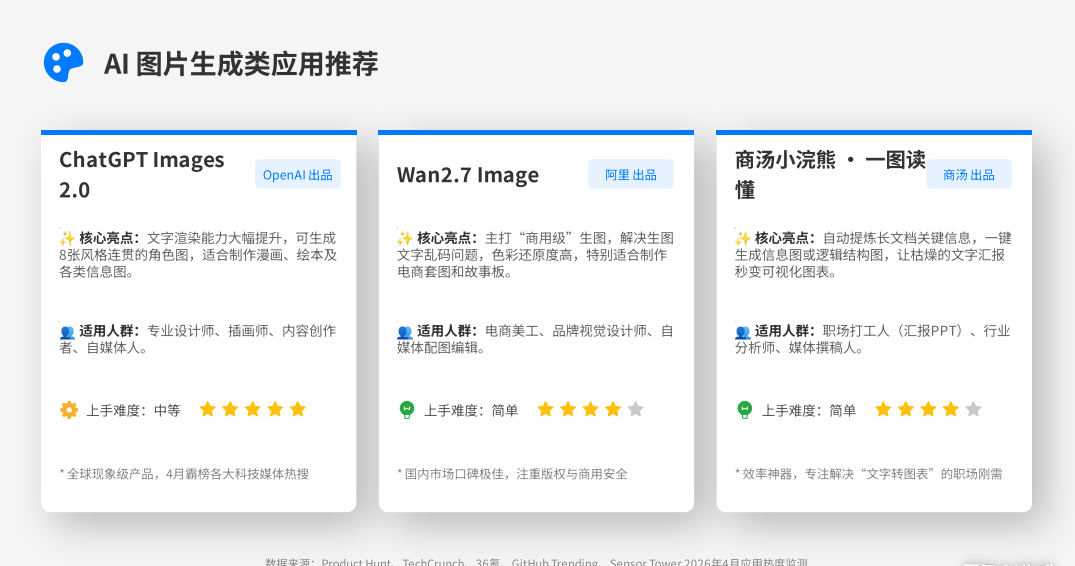Click the 阿里 出品 badge
Viewport: 1075px width, 566px height.
(x=631, y=175)
